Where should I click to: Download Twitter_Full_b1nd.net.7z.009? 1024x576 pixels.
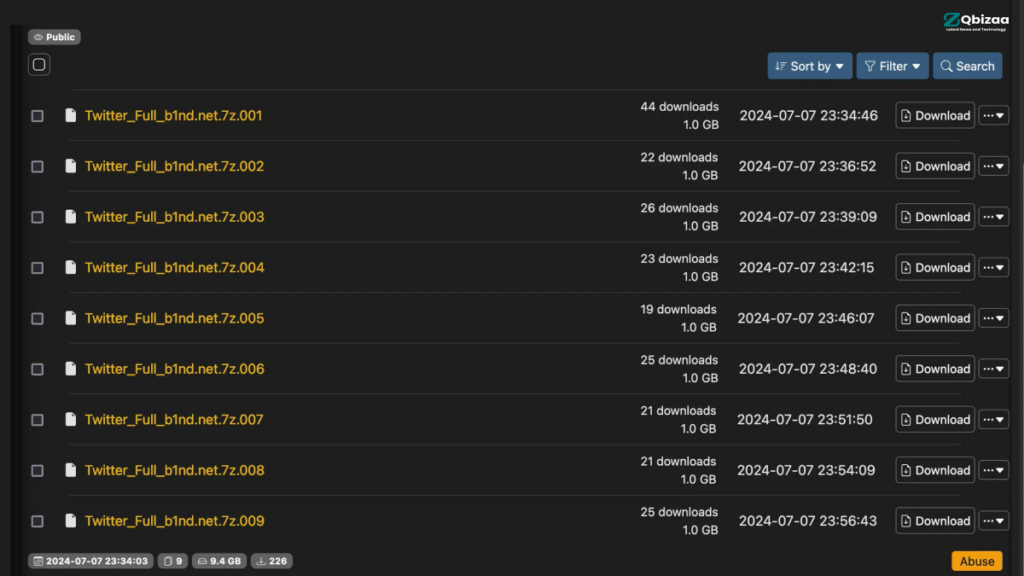pyautogui.click(x=935, y=520)
